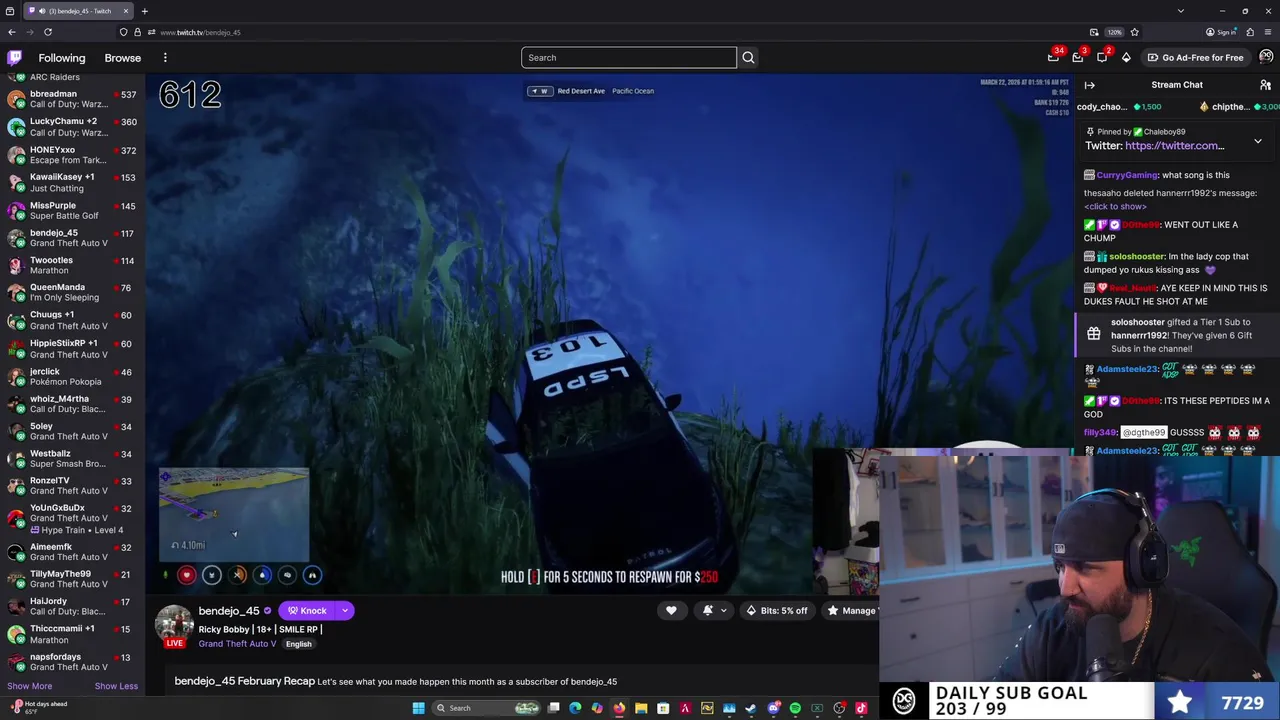Open Twitch notifications inbox icon
This screenshot has height=720, width=1280.
coord(1078,57)
